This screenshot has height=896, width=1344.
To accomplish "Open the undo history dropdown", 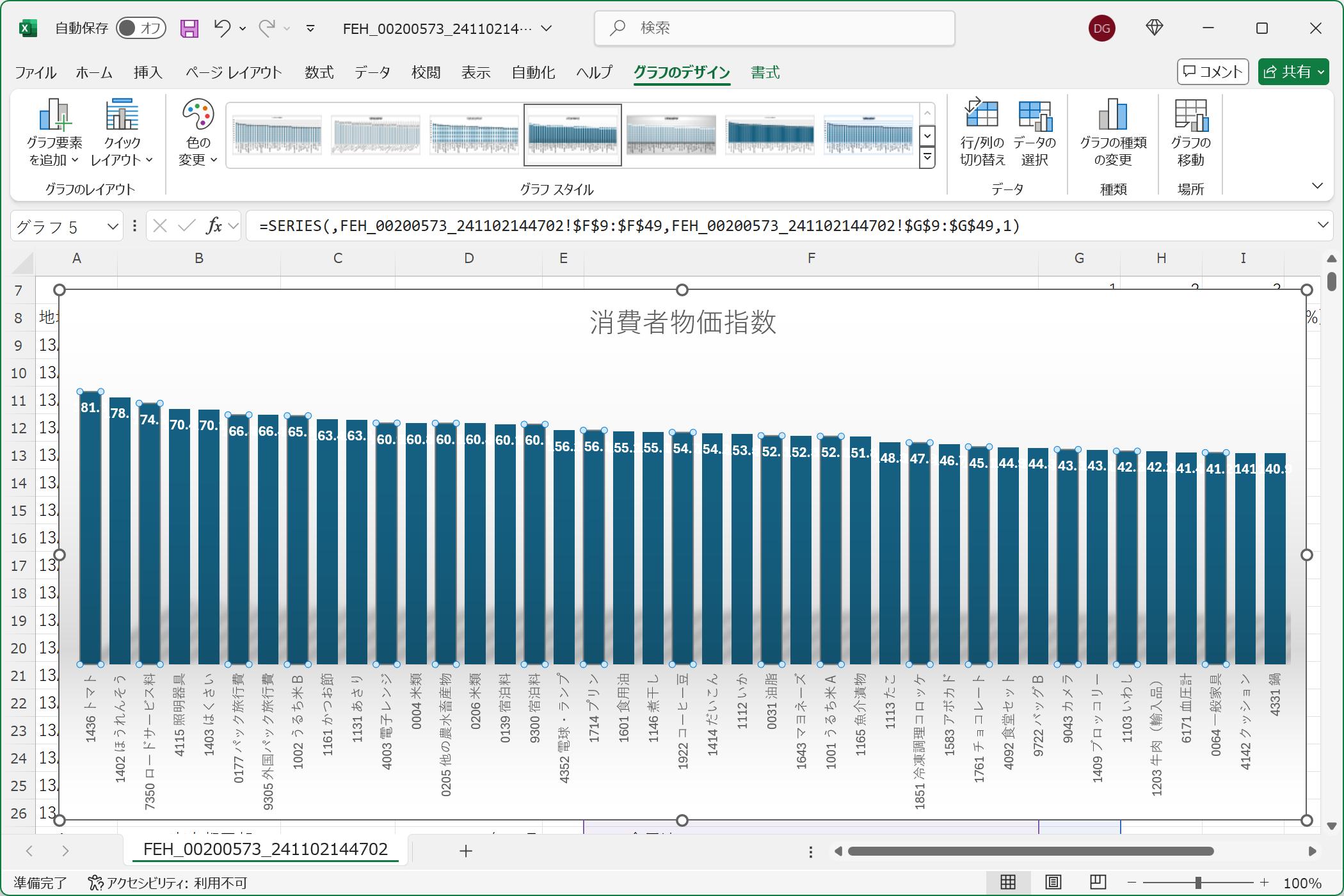I will (x=243, y=29).
